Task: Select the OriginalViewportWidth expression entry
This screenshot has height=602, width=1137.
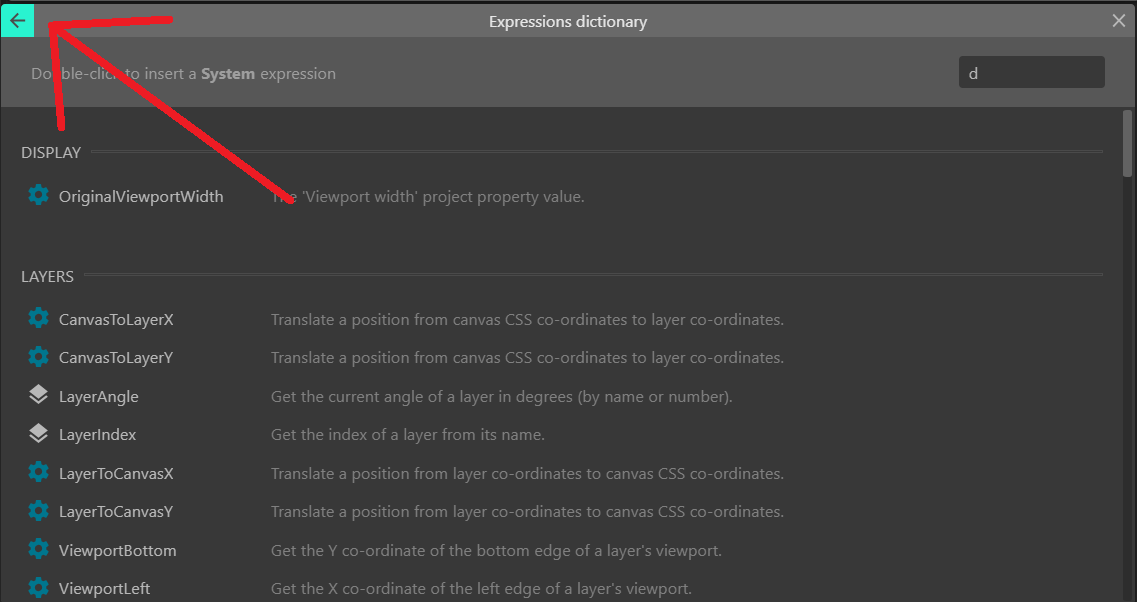Action: (140, 195)
